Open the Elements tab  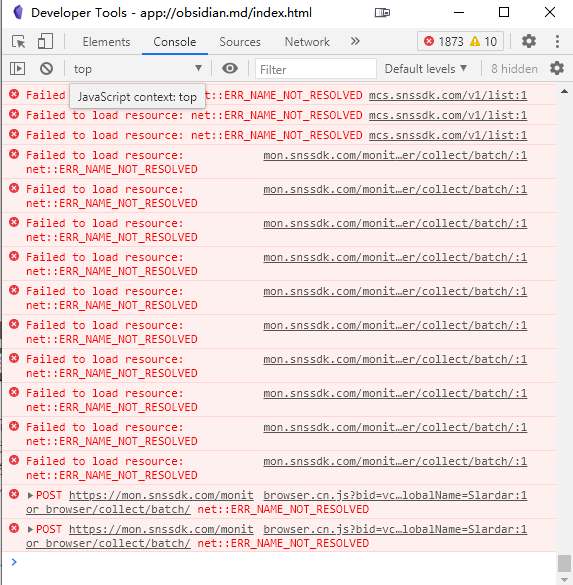(106, 42)
